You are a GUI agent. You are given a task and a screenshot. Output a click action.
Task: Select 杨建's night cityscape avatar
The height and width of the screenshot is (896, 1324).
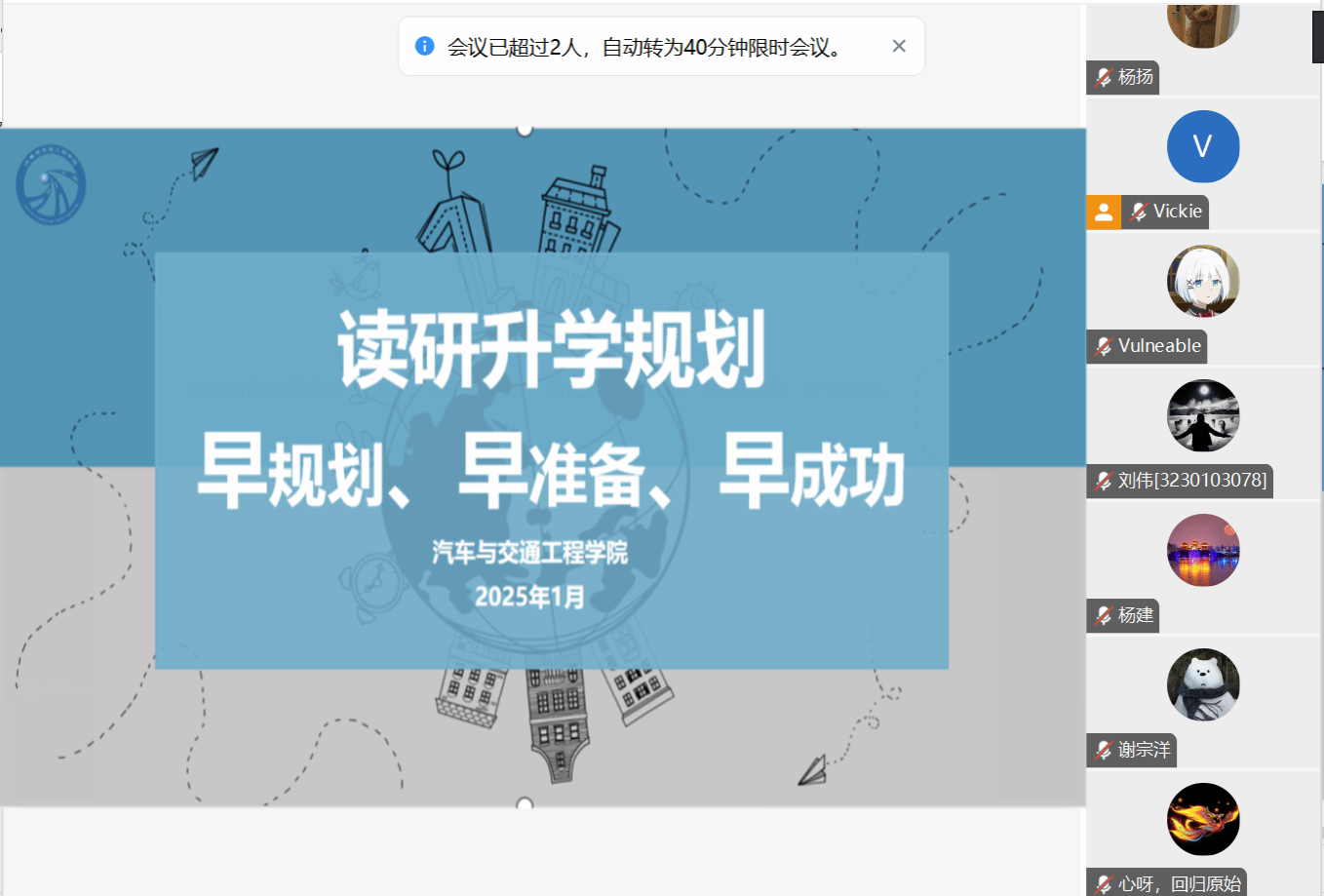(x=1203, y=550)
